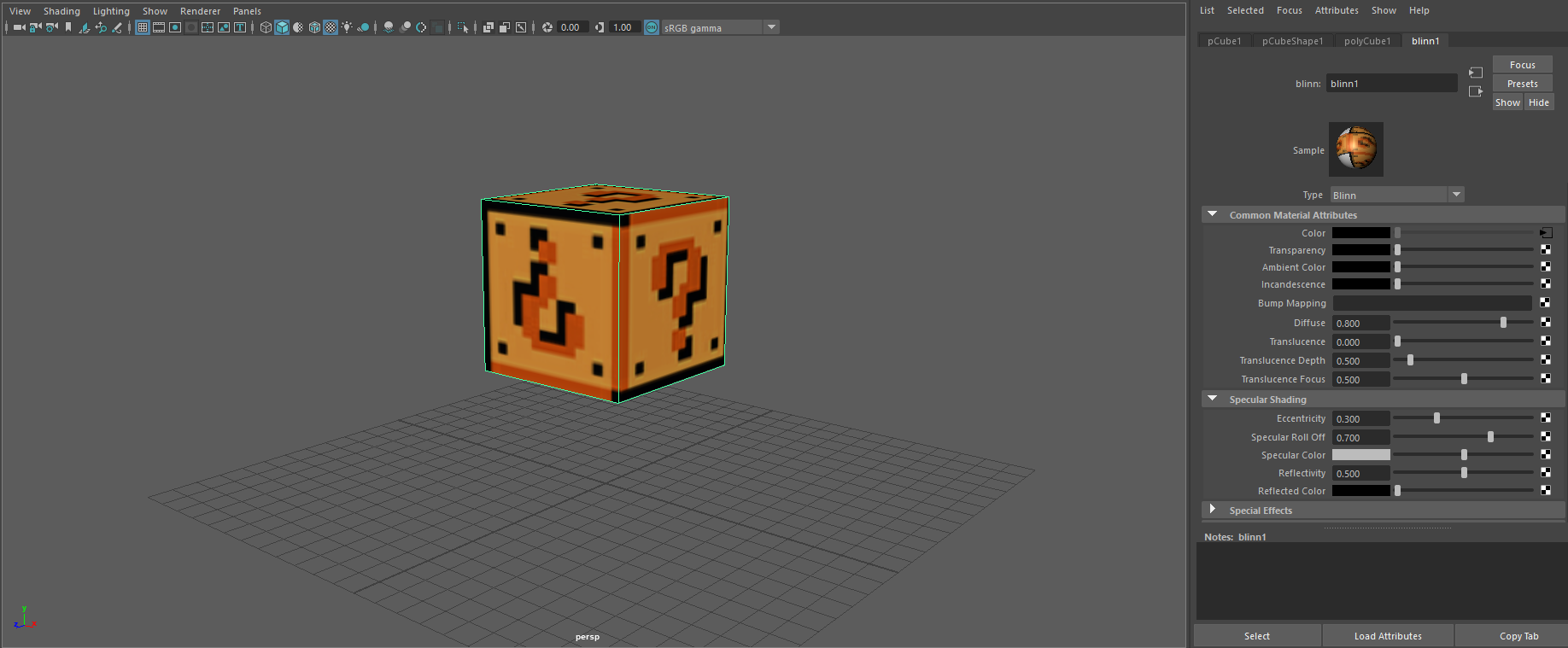Screen dimensions: 1568x648
Task: Open the sRGB gamma view transform dropdown
Action: pyautogui.click(x=771, y=27)
